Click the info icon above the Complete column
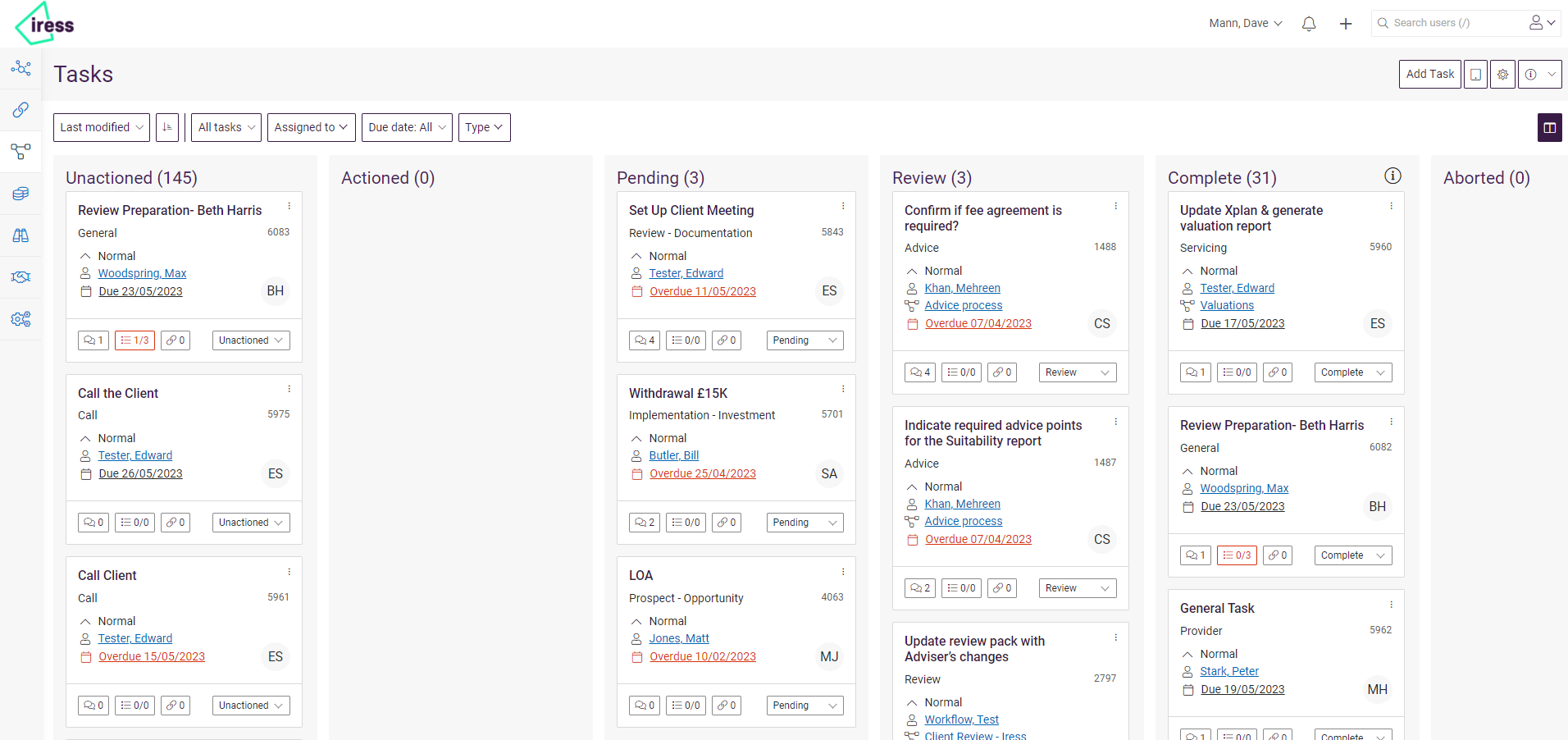This screenshot has width=1568, height=740. 1392,175
